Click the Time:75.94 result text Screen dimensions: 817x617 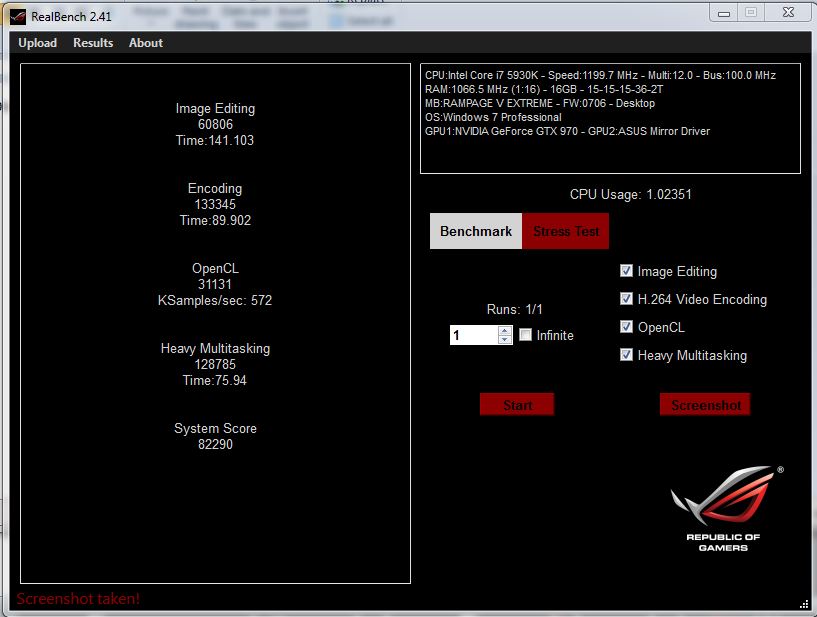point(215,380)
